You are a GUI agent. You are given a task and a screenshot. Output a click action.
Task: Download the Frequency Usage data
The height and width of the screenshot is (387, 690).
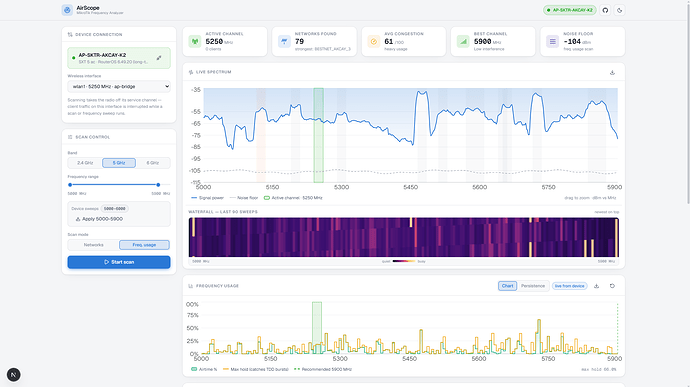(x=596, y=286)
